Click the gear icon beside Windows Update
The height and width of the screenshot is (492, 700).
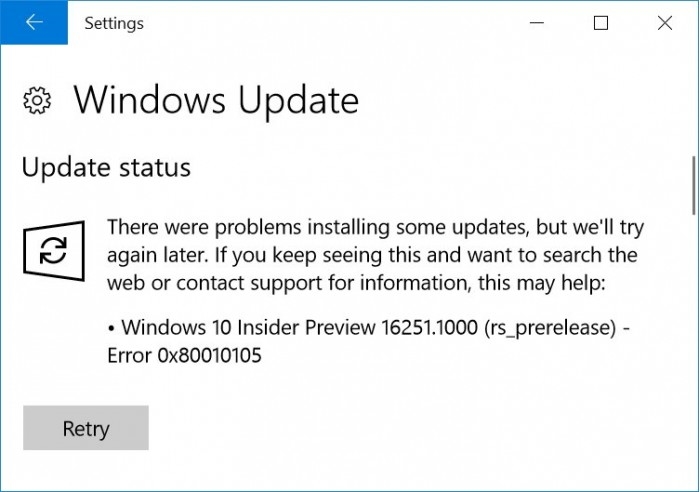(38, 101)
